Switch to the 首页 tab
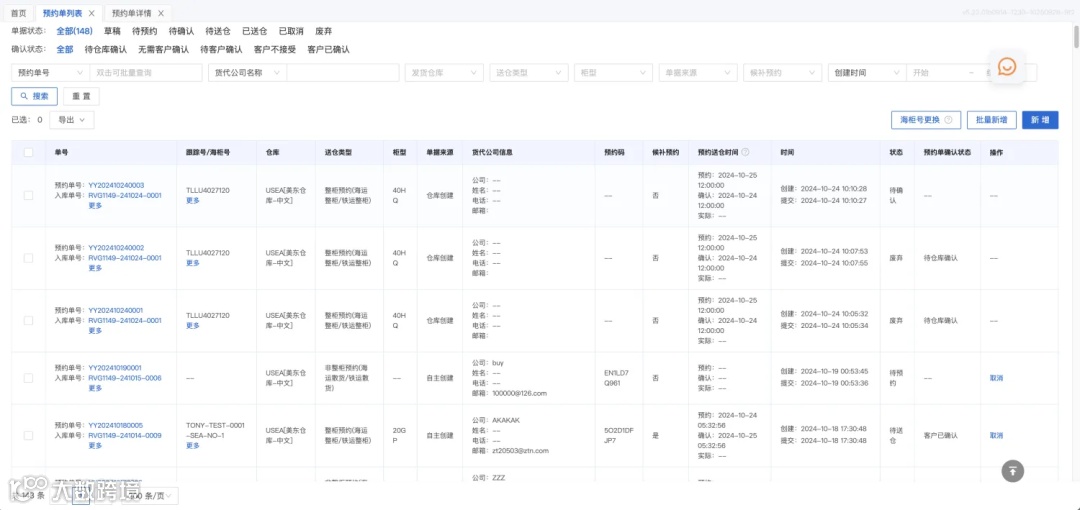 (19, 13)
